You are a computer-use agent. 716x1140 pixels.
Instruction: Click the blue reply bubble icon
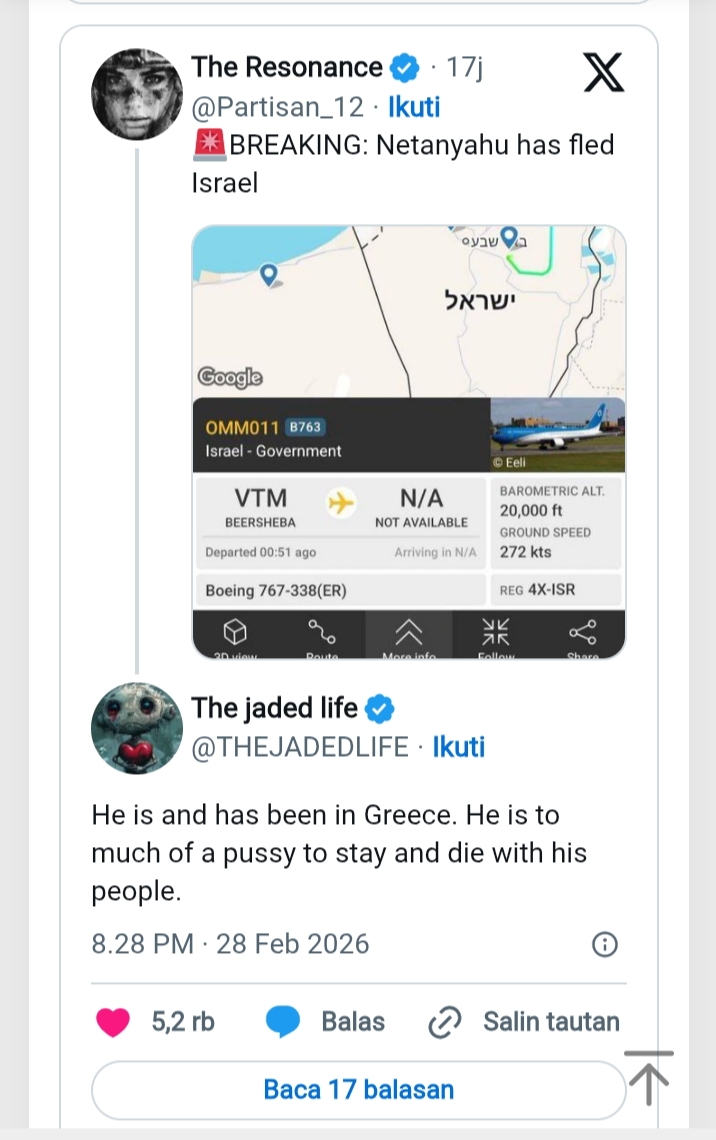[283, 1021]
